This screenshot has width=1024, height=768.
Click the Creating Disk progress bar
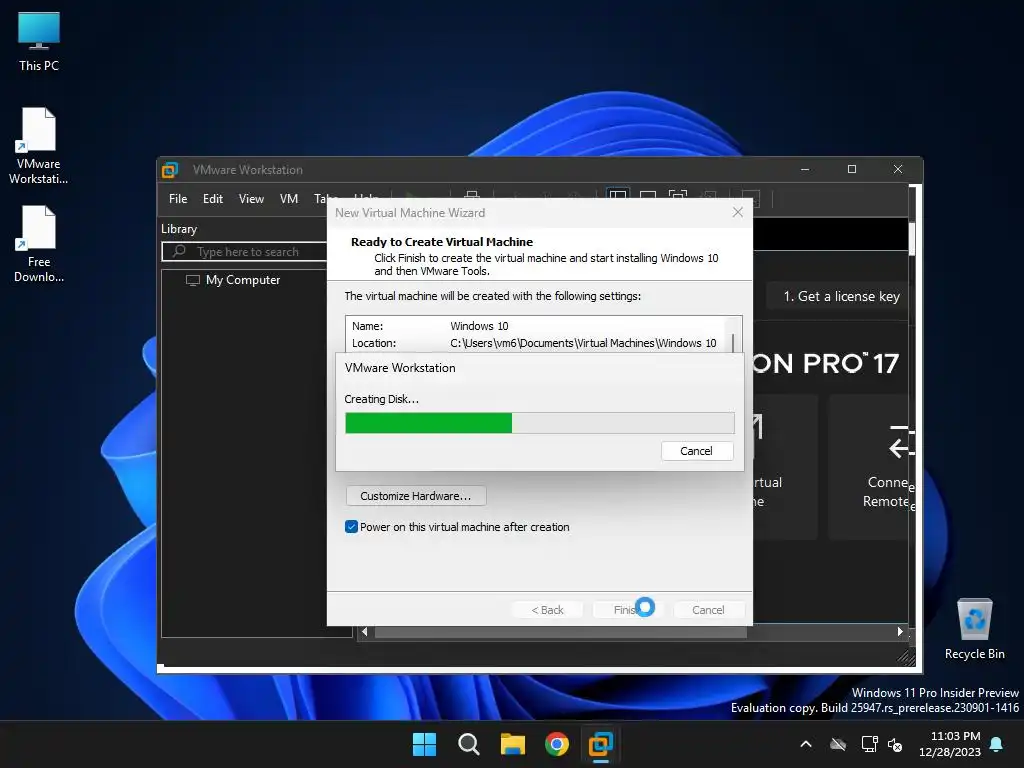click(x=539, y=423)
